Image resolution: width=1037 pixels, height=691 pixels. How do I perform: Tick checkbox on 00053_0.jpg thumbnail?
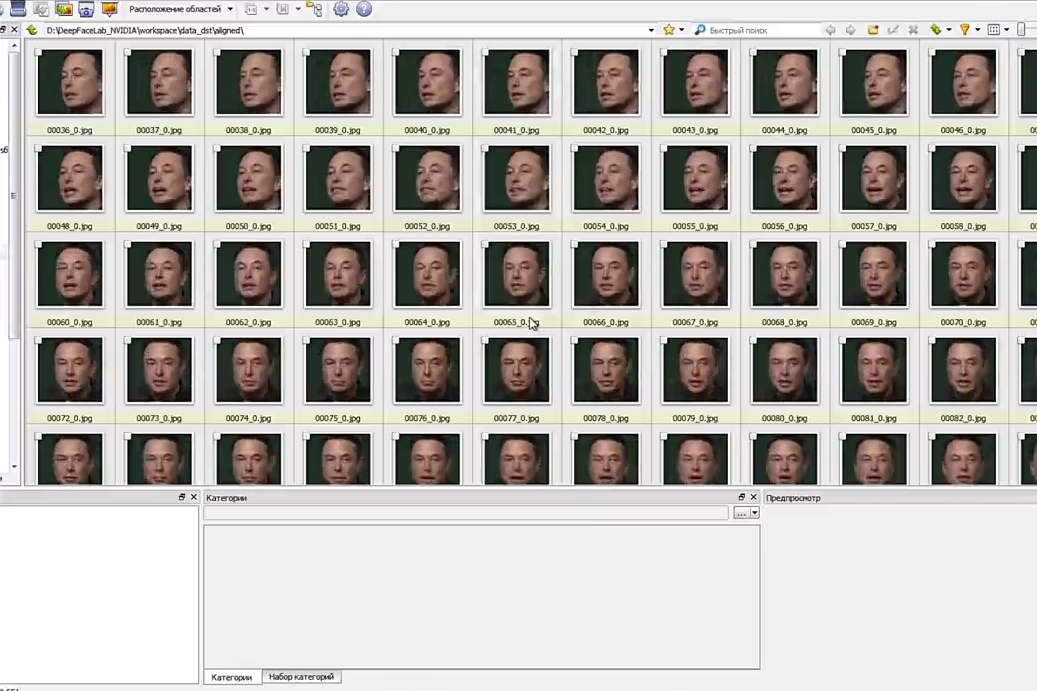coord(485,148)
